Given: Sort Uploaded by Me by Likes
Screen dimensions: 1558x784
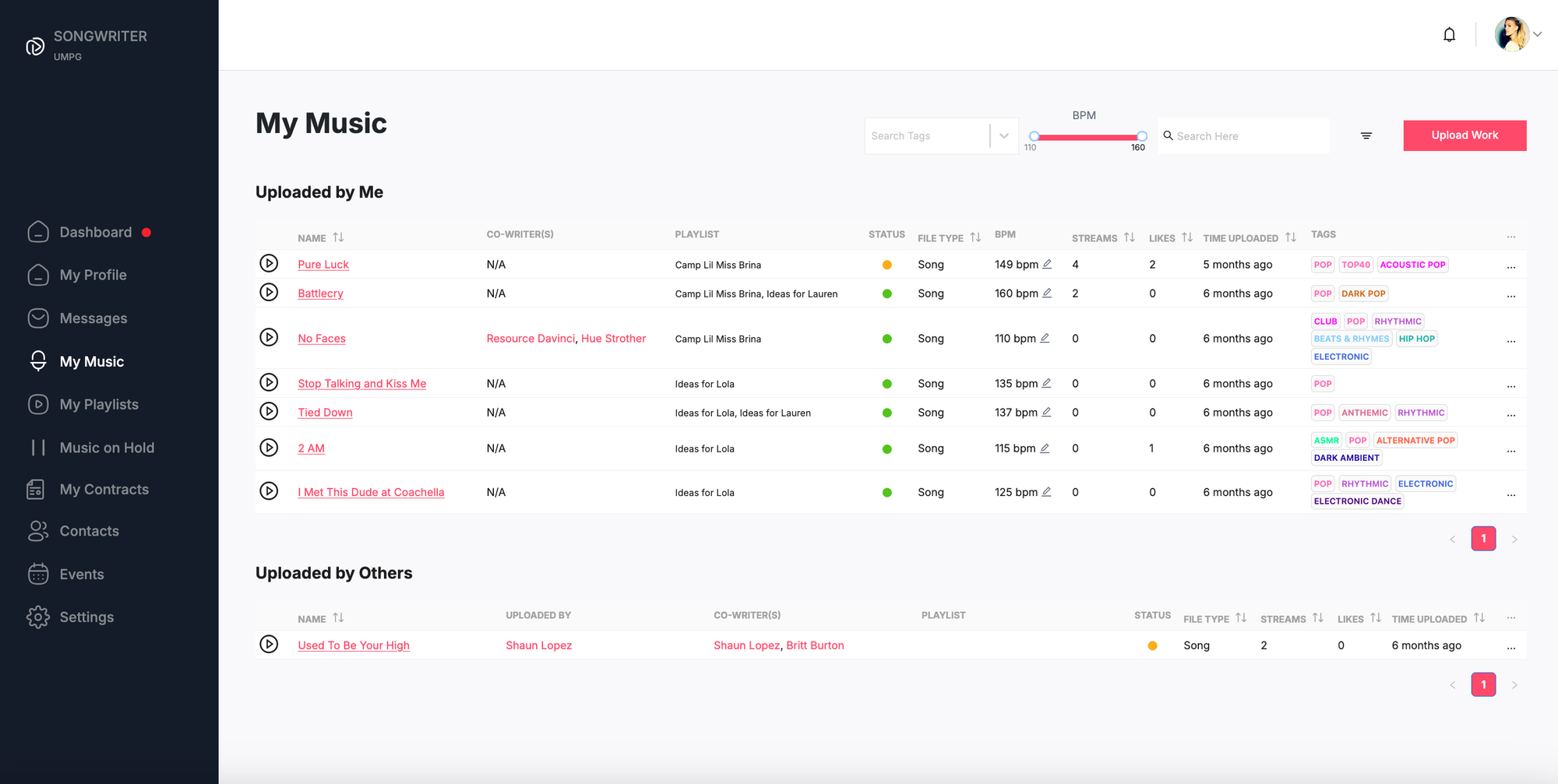Looking at the screenshot, I should coord(1186,237).
